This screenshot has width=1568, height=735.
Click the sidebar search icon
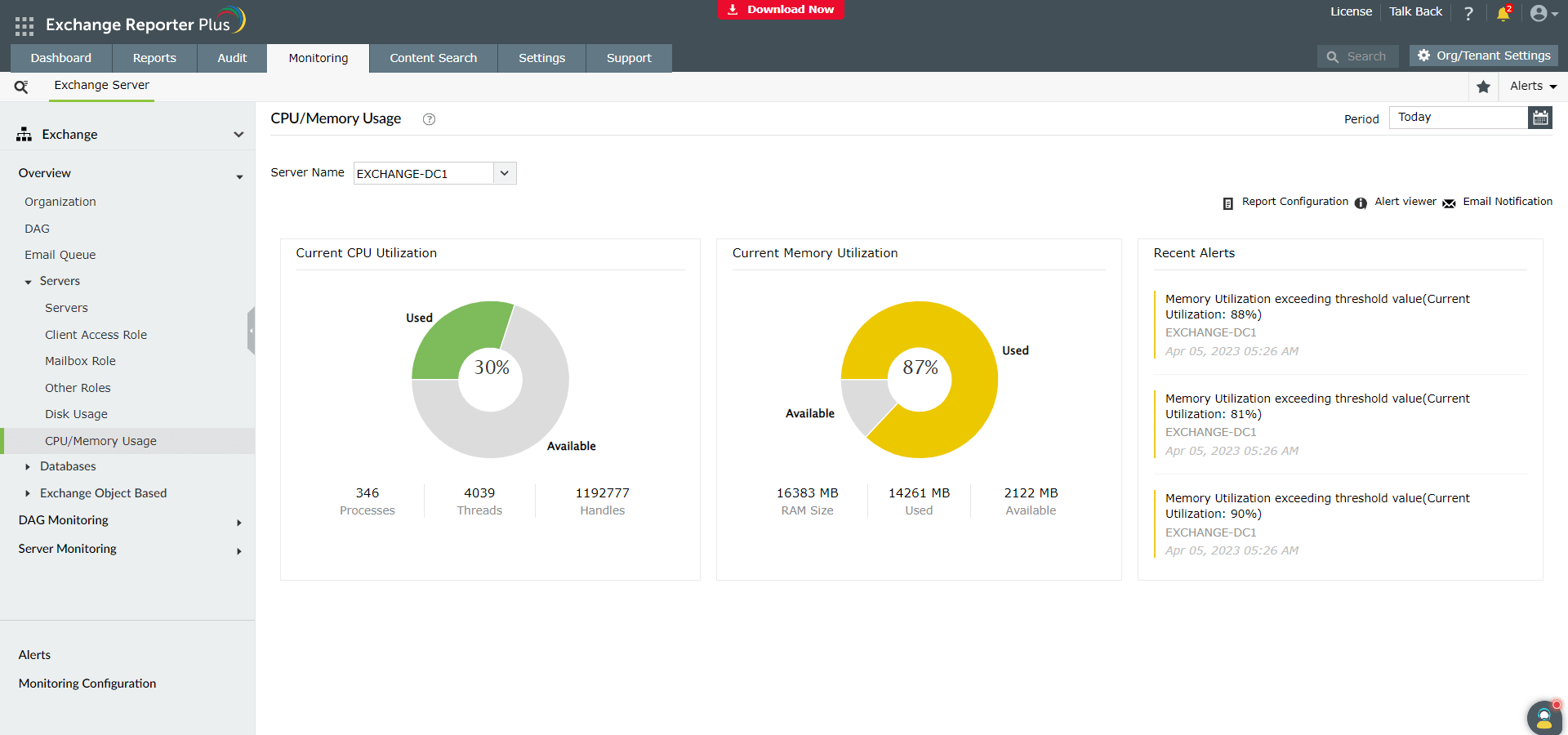coord(21,87)
